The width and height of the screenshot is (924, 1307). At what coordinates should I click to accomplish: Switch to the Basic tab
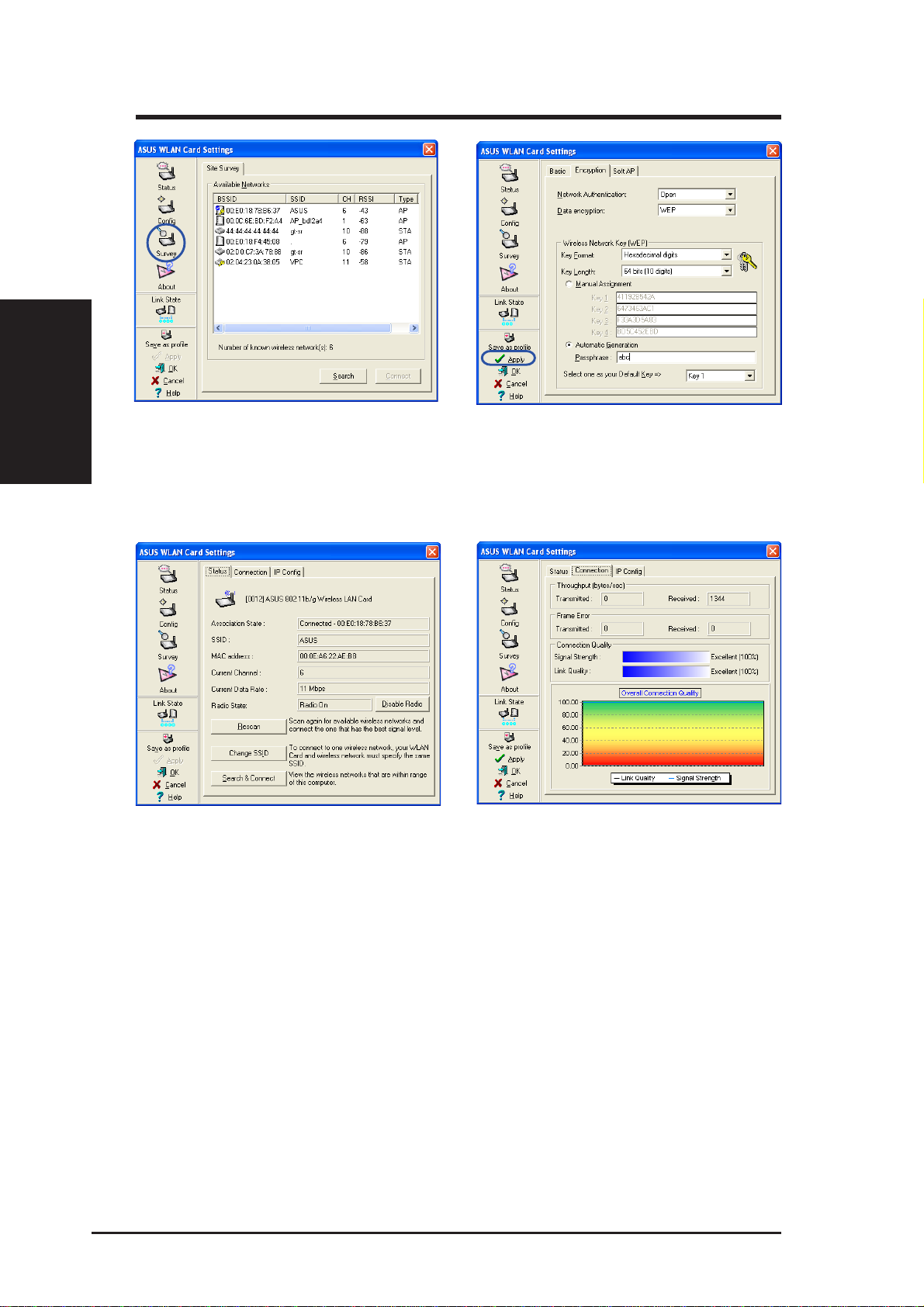click(558, 171)
